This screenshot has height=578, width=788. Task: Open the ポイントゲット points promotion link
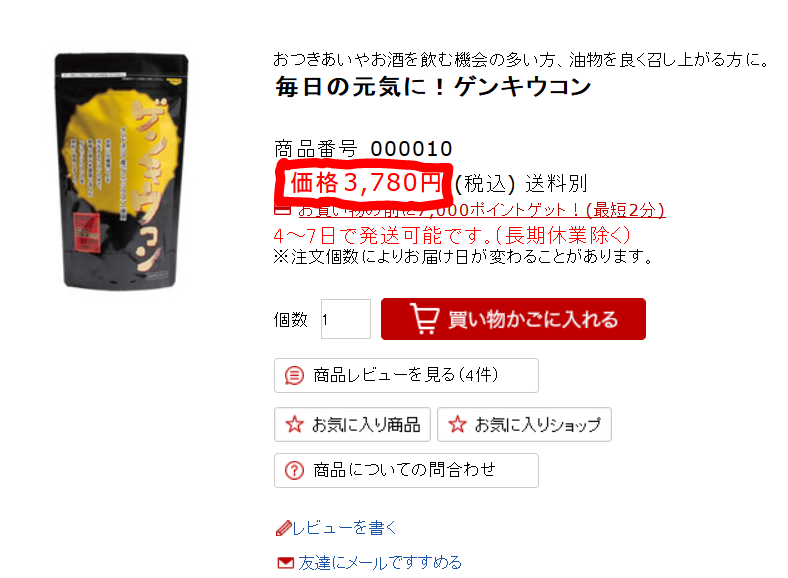(481, 210)
